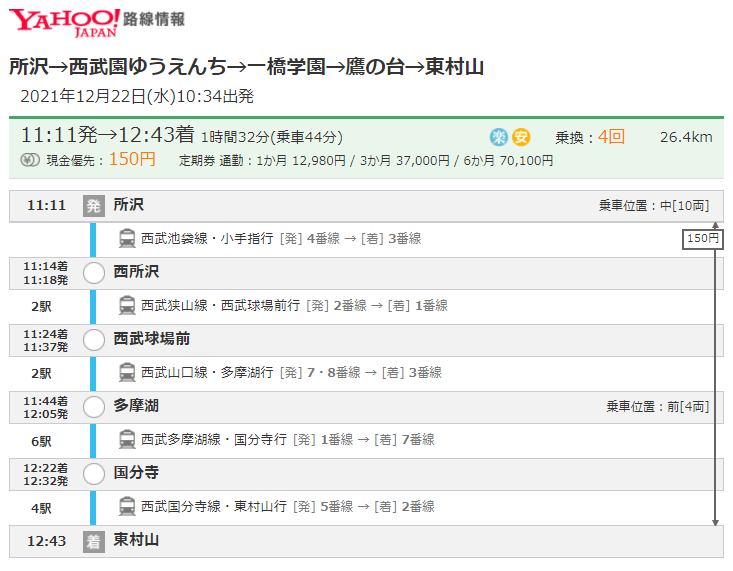The height and width of the screenshot is (571, 733).
Task: Open the 西所沢 station entry
Action: [x=136, y=272]
